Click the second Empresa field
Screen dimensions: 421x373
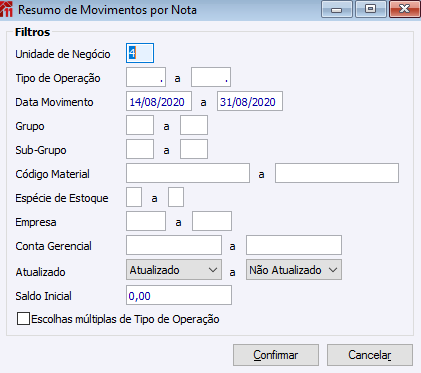click(212, 221)
